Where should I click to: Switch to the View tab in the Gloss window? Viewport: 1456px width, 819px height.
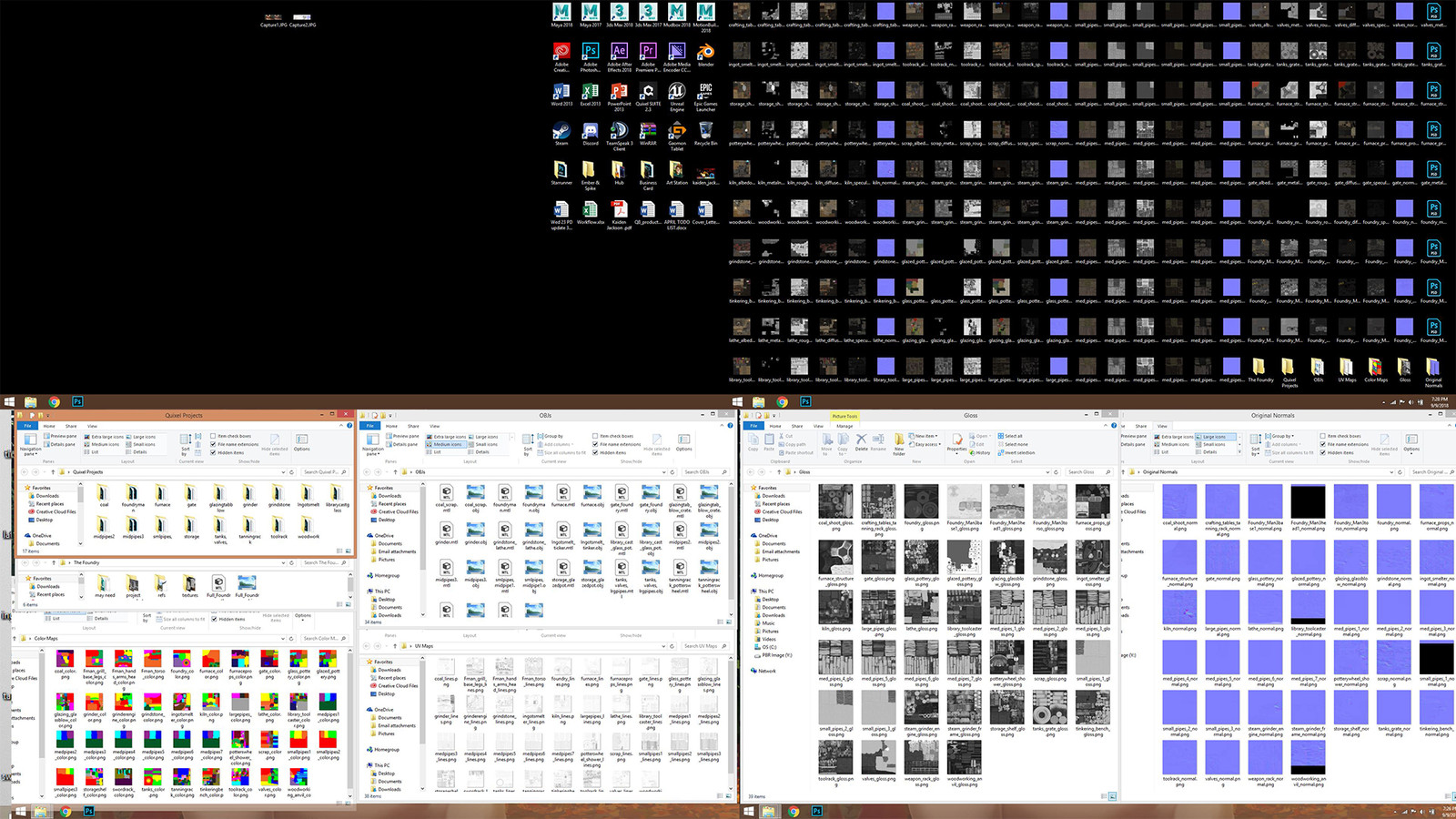point(819,426)
